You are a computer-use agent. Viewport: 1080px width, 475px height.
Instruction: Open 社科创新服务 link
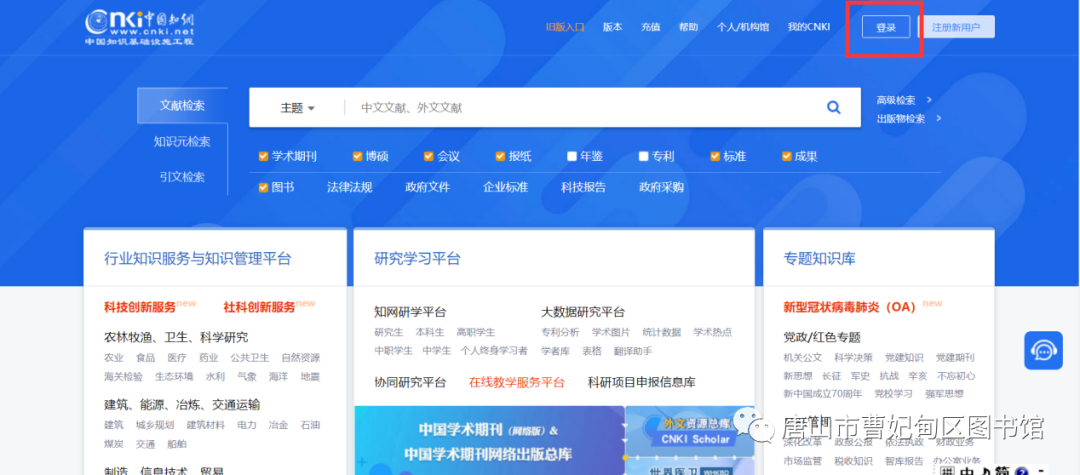(x=260, y=307)
